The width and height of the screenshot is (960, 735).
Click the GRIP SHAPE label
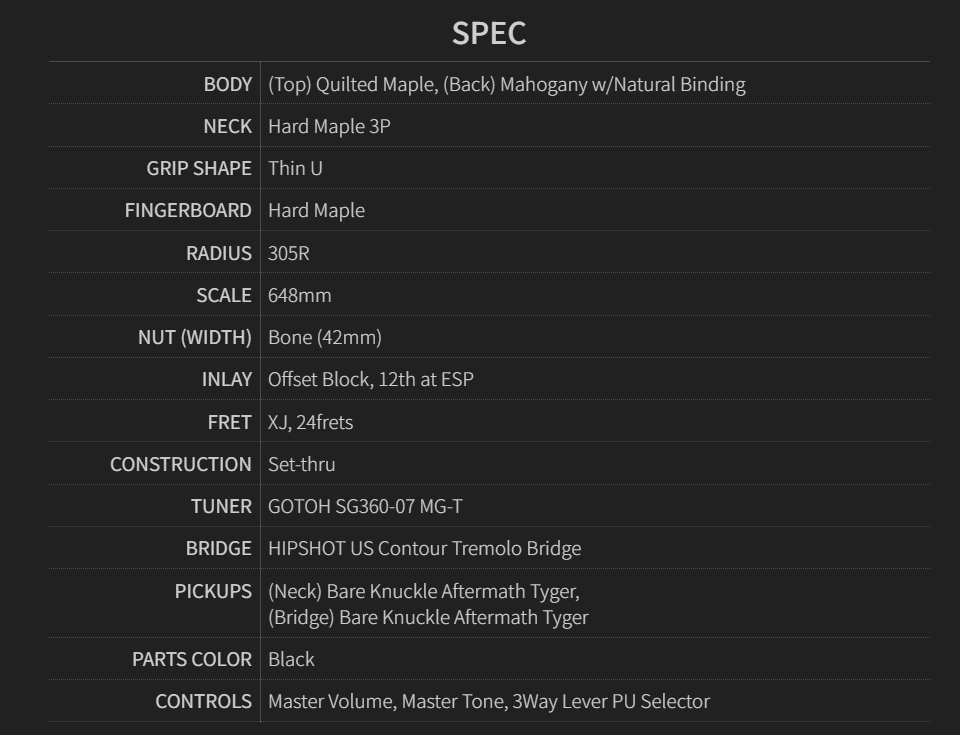(x=199, y=168)
